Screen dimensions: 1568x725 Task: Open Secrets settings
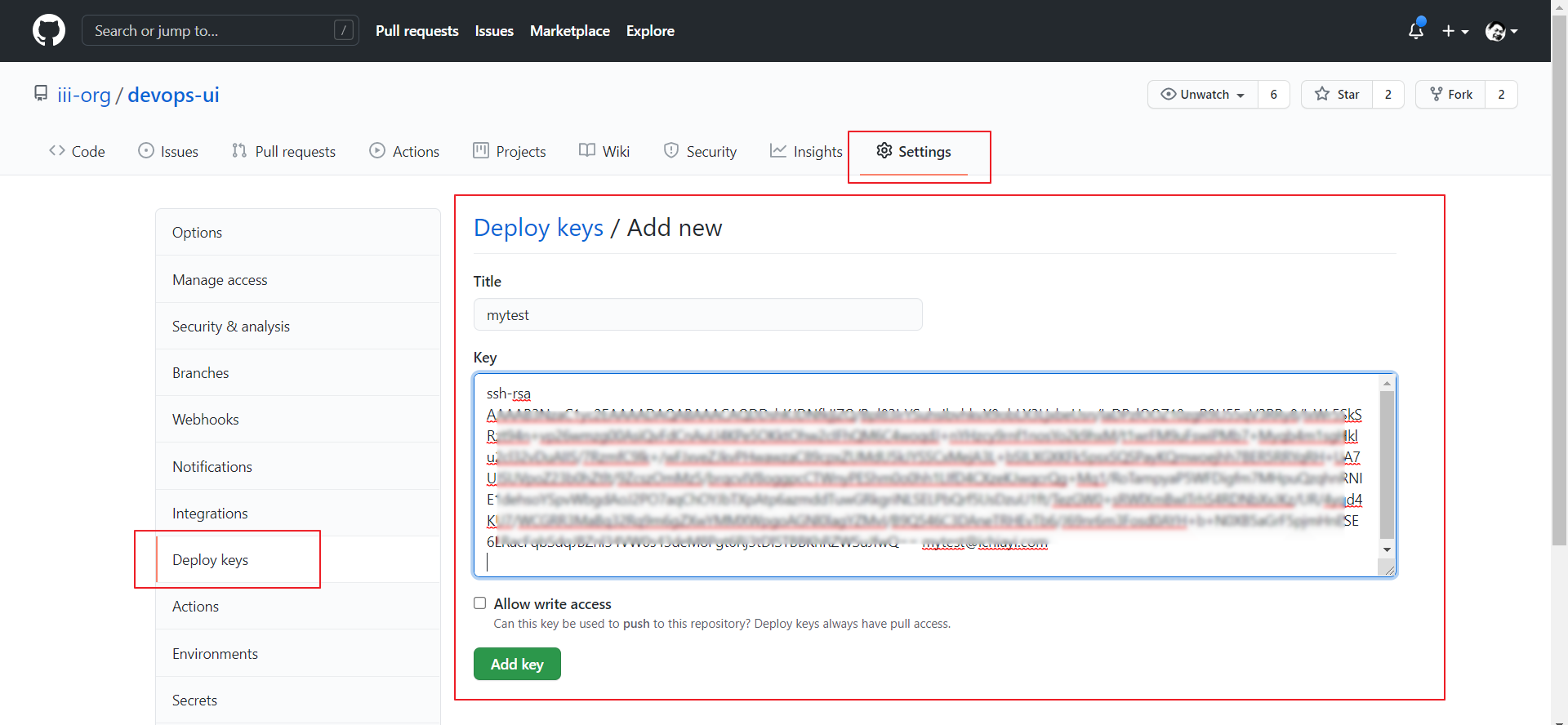[x=298, y=700]
